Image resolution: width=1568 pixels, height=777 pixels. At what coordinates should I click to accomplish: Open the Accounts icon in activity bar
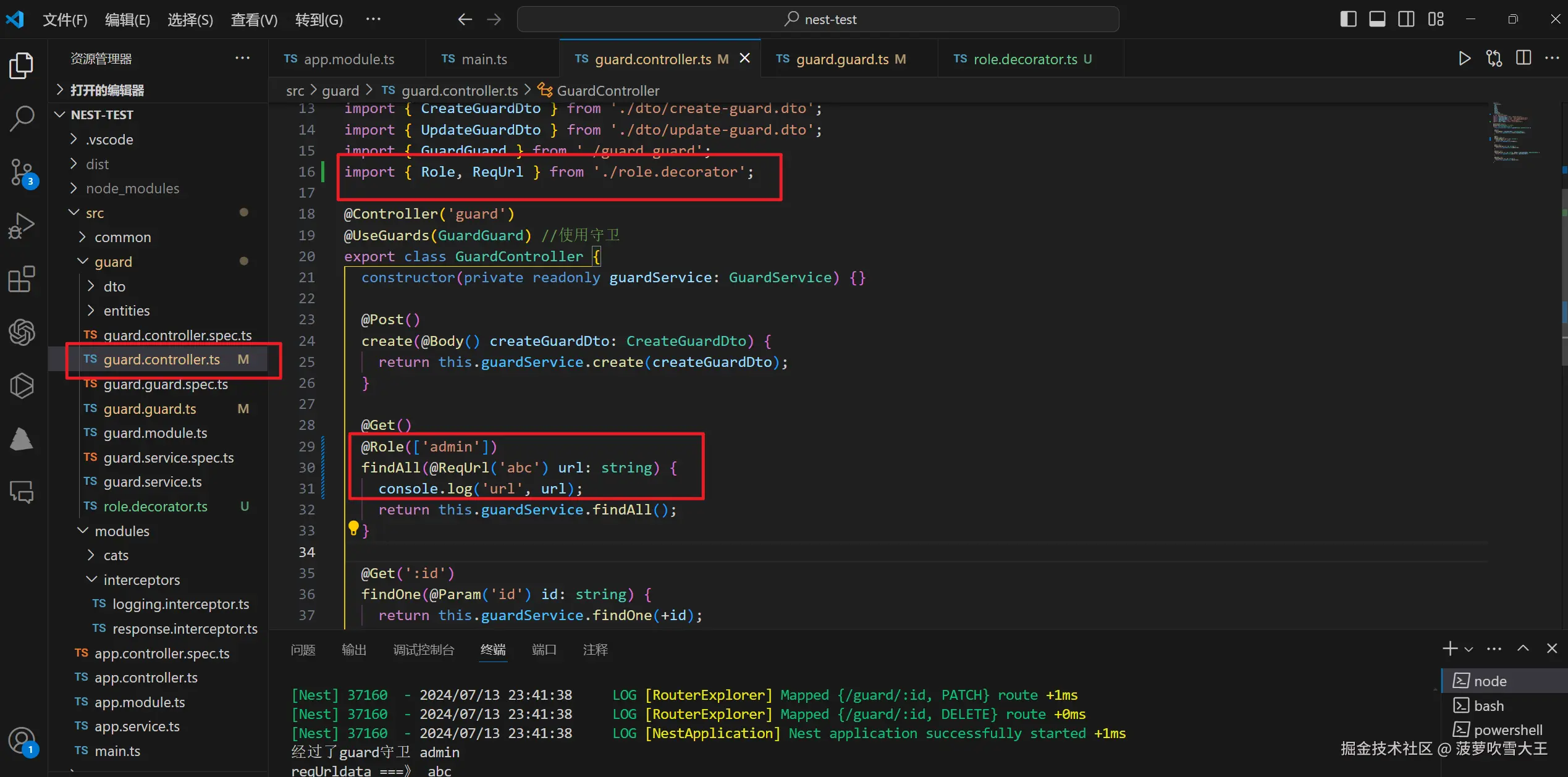click(x=22, y=740)
